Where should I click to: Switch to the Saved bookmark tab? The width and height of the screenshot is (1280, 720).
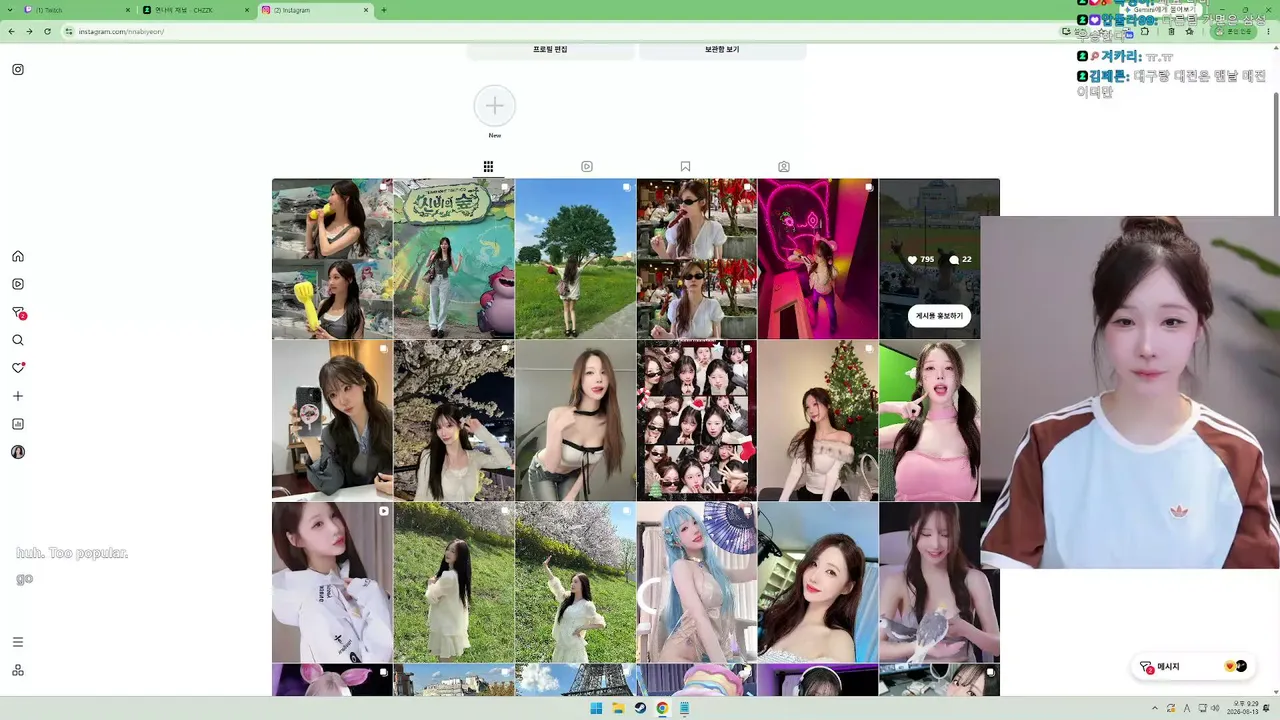685,167
